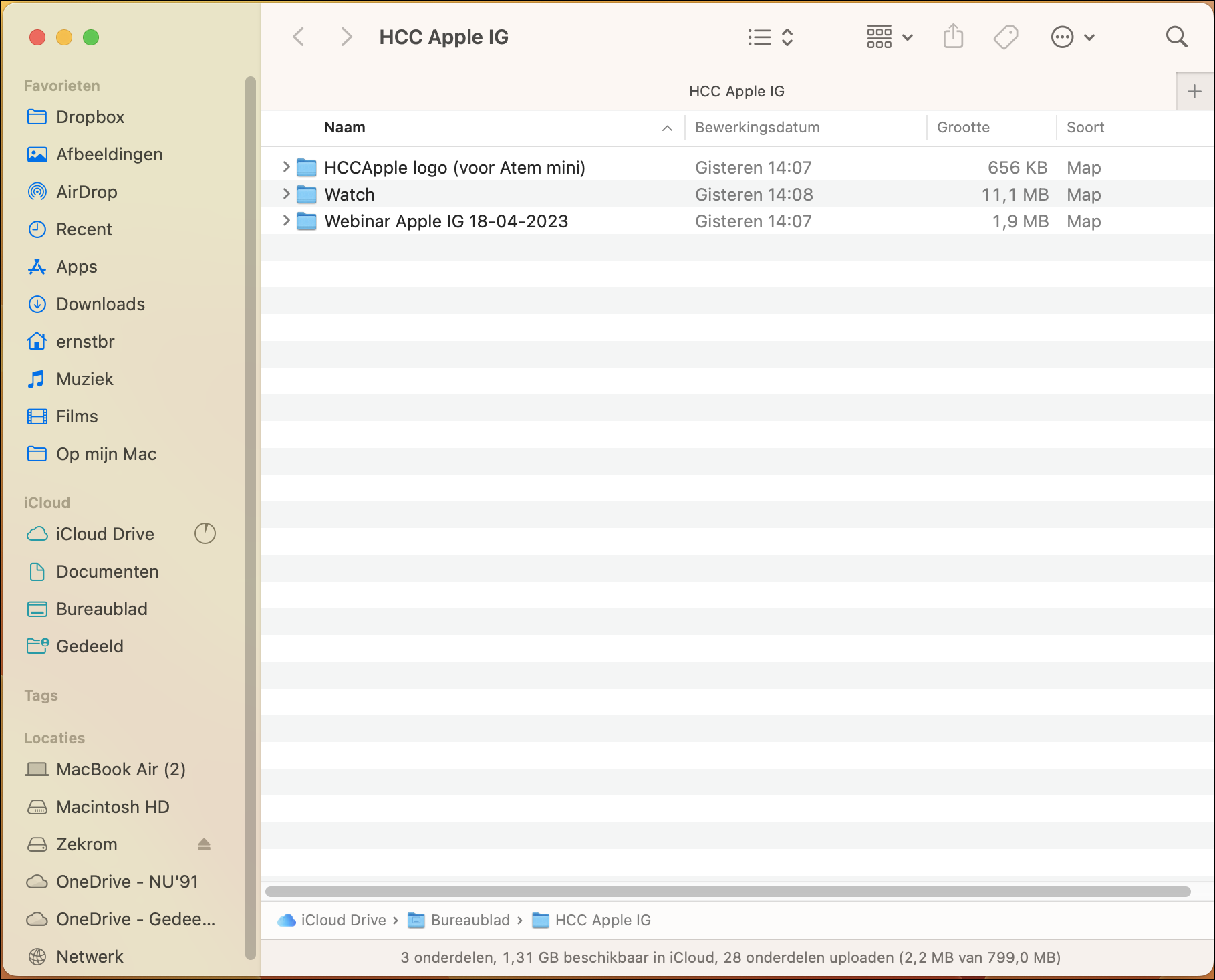1215x980 pixels.
Task: Select Webinar Apple IG 18-04-2023 folder
Action: (x=446, y=221)
